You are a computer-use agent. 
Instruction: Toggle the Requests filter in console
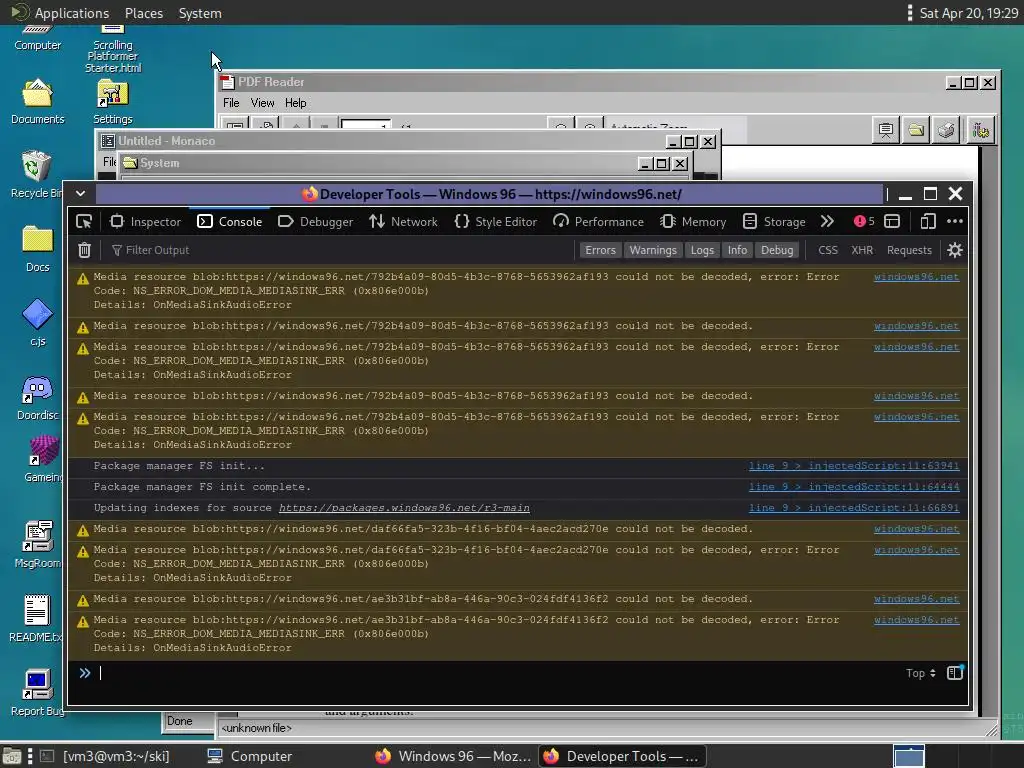(x=909, y=250)
